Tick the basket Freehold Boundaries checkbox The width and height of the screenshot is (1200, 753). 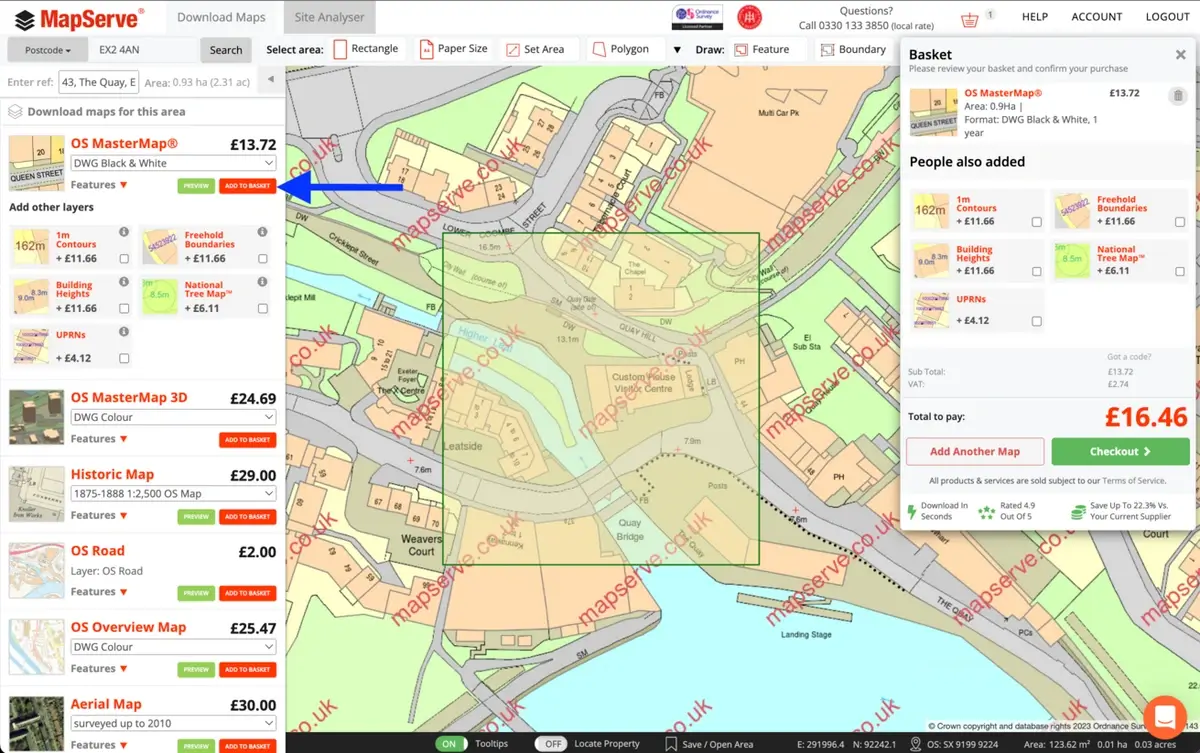[x=1180, y=222]
